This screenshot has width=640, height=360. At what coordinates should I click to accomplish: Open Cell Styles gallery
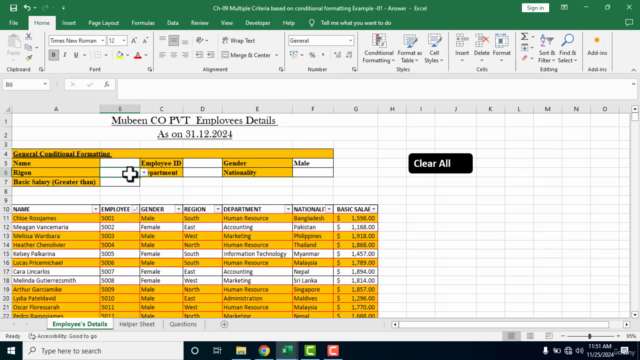point(434,49)
